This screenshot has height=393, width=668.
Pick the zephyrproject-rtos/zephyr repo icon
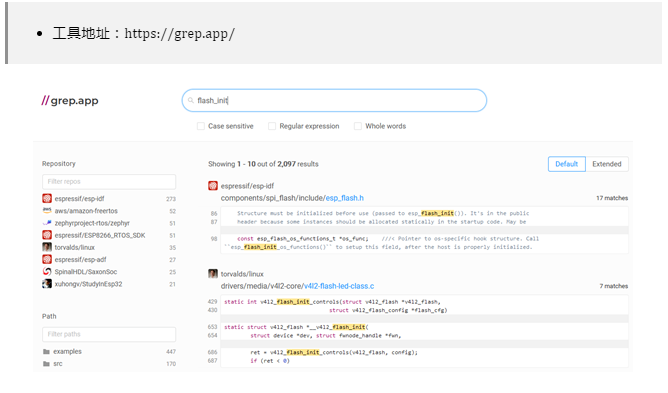pos(47,223)
